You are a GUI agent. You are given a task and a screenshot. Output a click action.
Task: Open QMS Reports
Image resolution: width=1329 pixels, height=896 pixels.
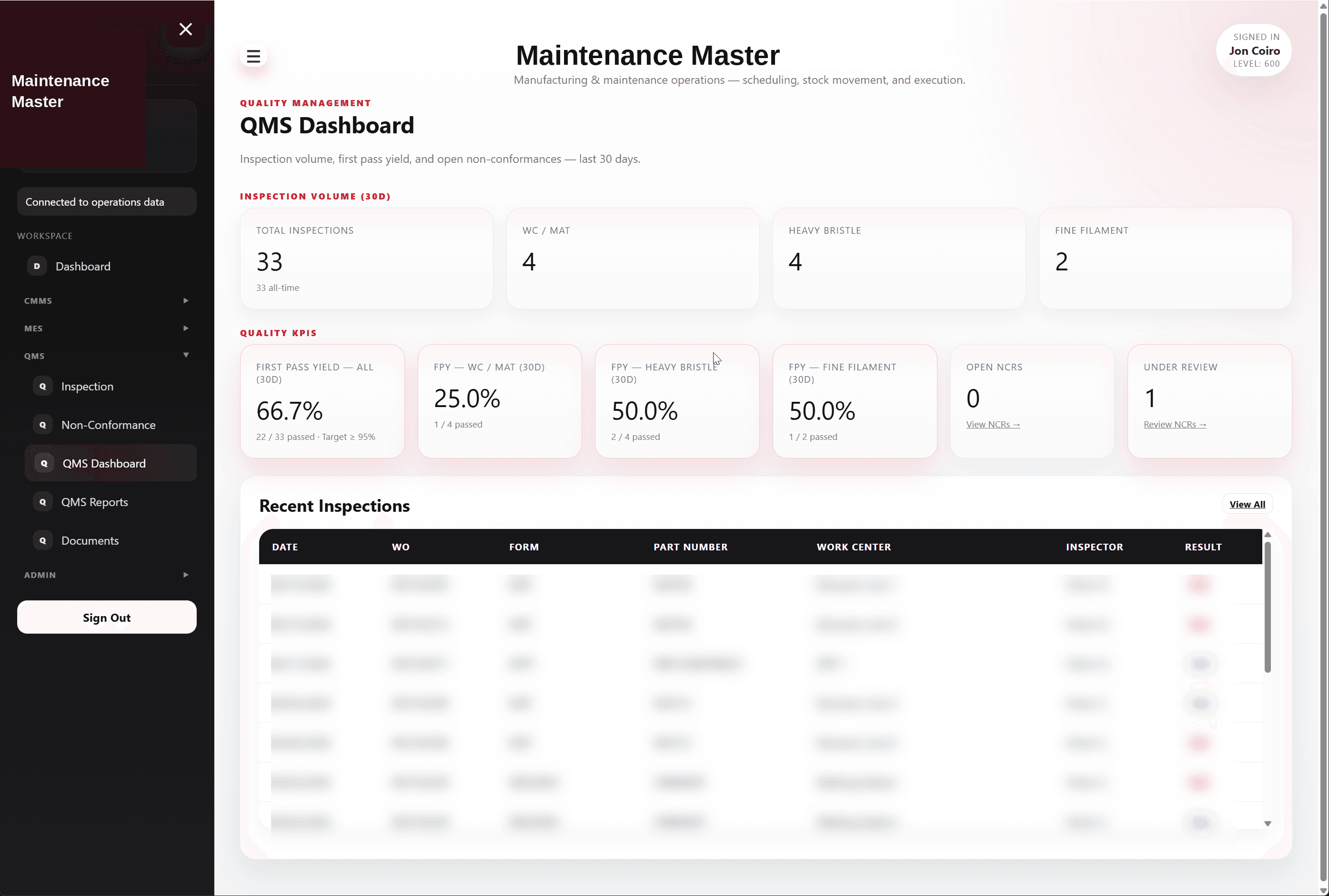coord(111,502)
